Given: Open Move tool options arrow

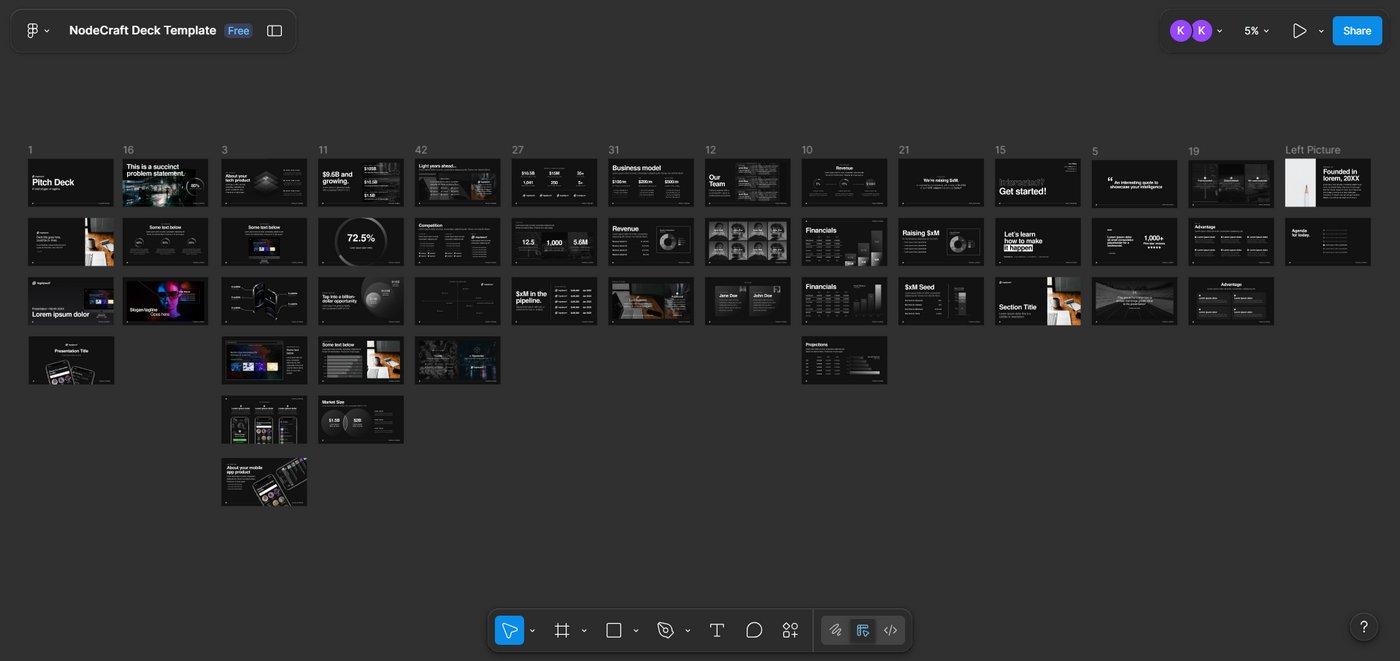Looking at the screenshot, I should (532, 630).
